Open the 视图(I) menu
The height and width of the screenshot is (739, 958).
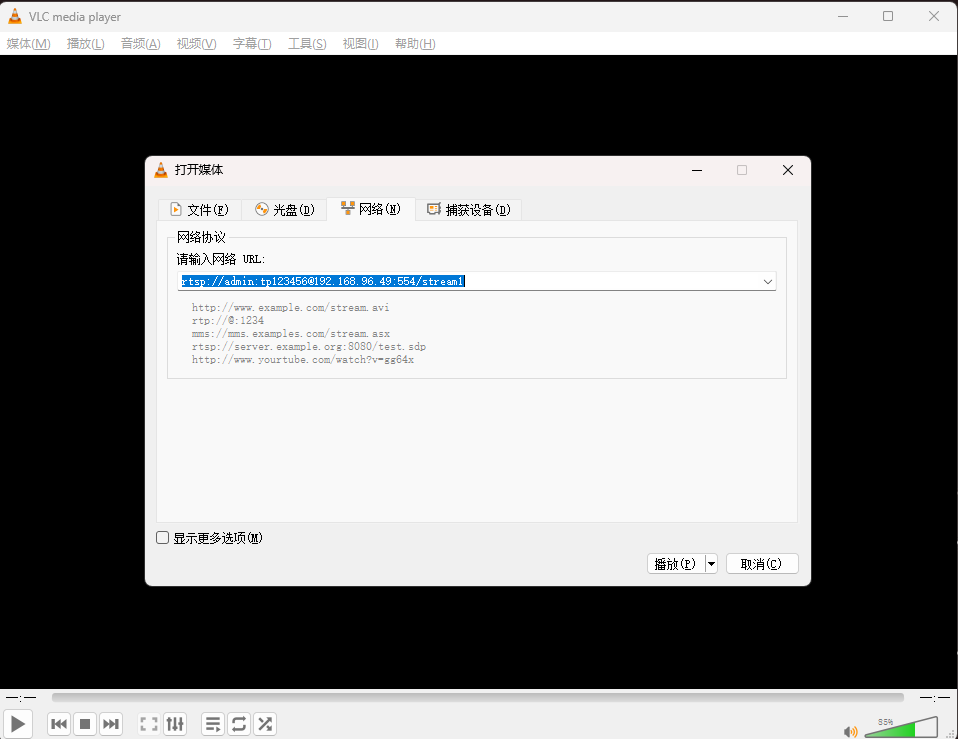point(360,43)
